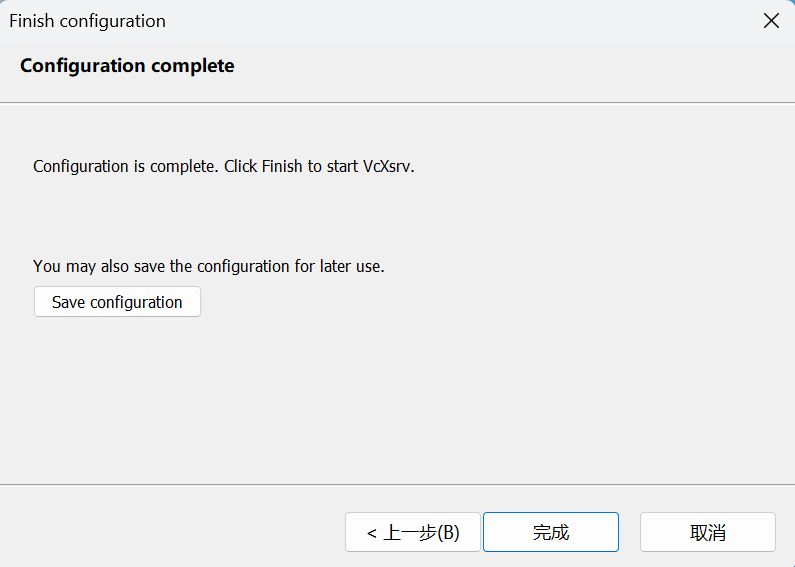The image size is (795, 567).
Task: Click the "(B)" shortcut label on back button
Action: (449, 533)
